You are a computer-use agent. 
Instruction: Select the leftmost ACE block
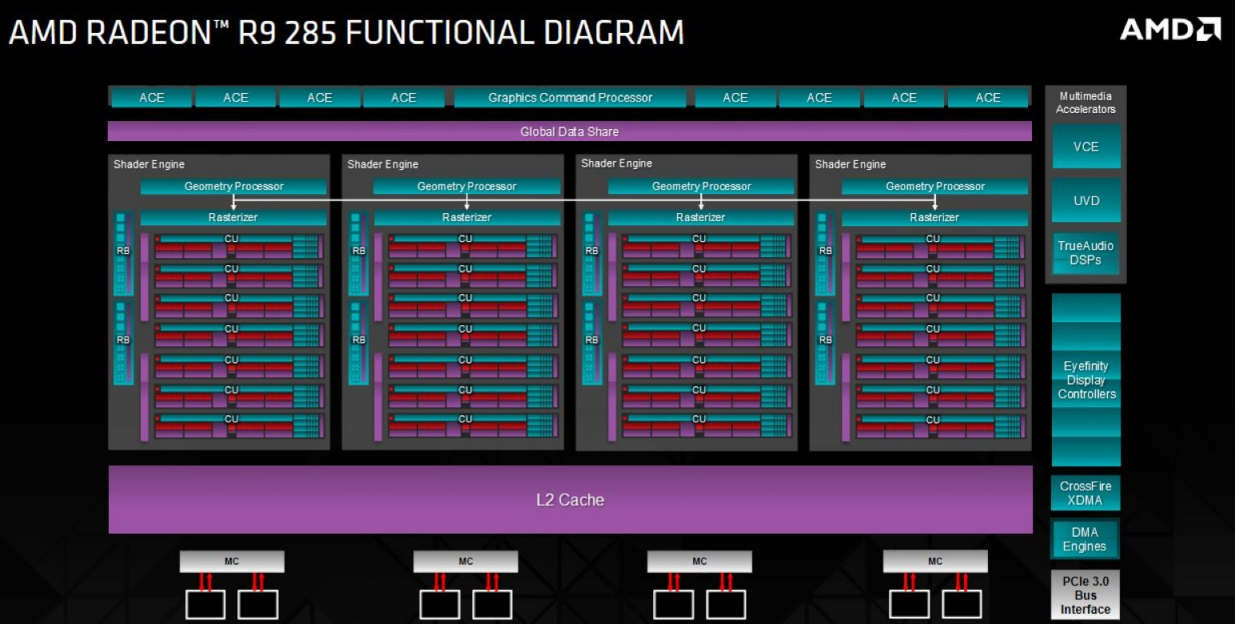pyautogui.click(x=151, y=98)
